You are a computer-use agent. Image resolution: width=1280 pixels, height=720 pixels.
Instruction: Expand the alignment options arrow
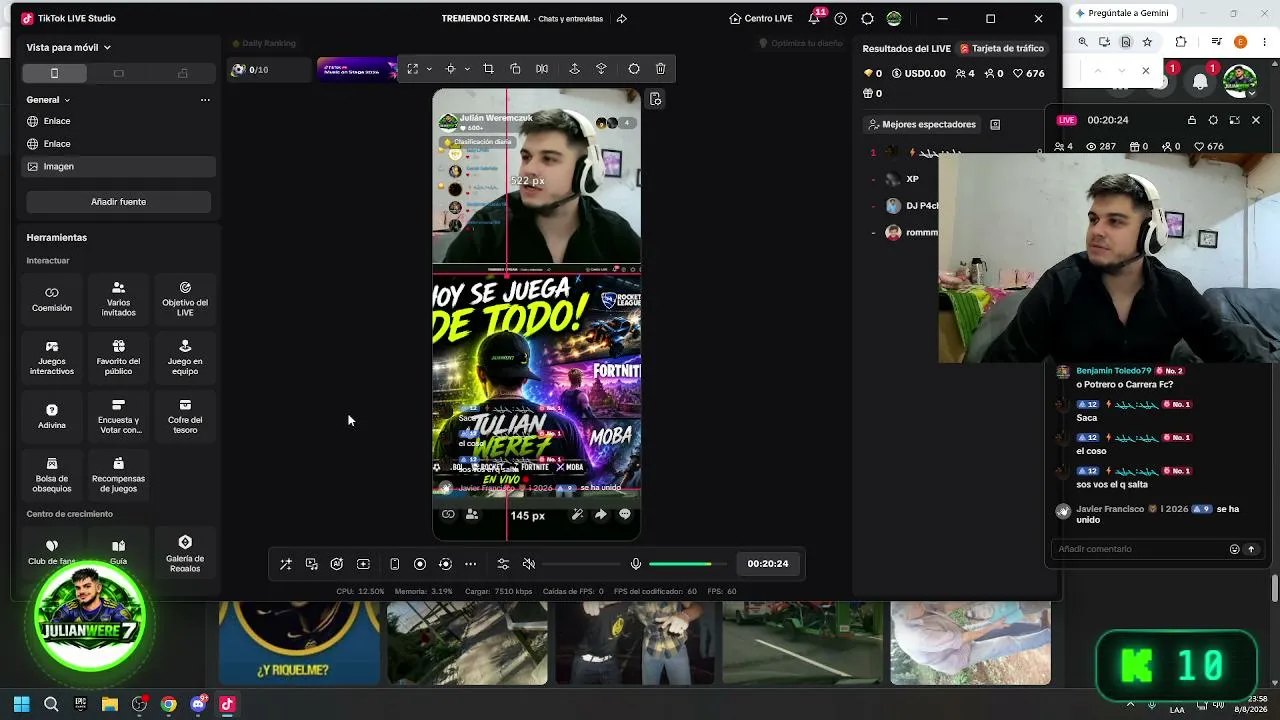(467, 69)
